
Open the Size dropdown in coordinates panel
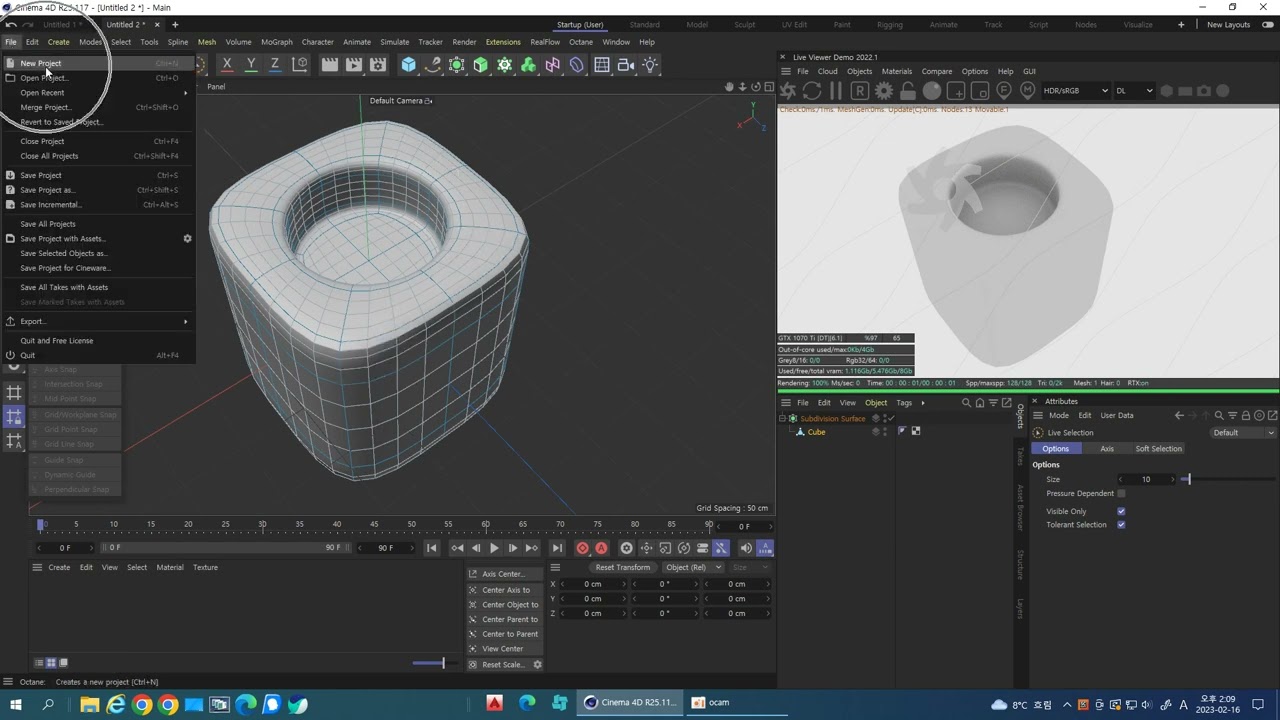(750, 567)
